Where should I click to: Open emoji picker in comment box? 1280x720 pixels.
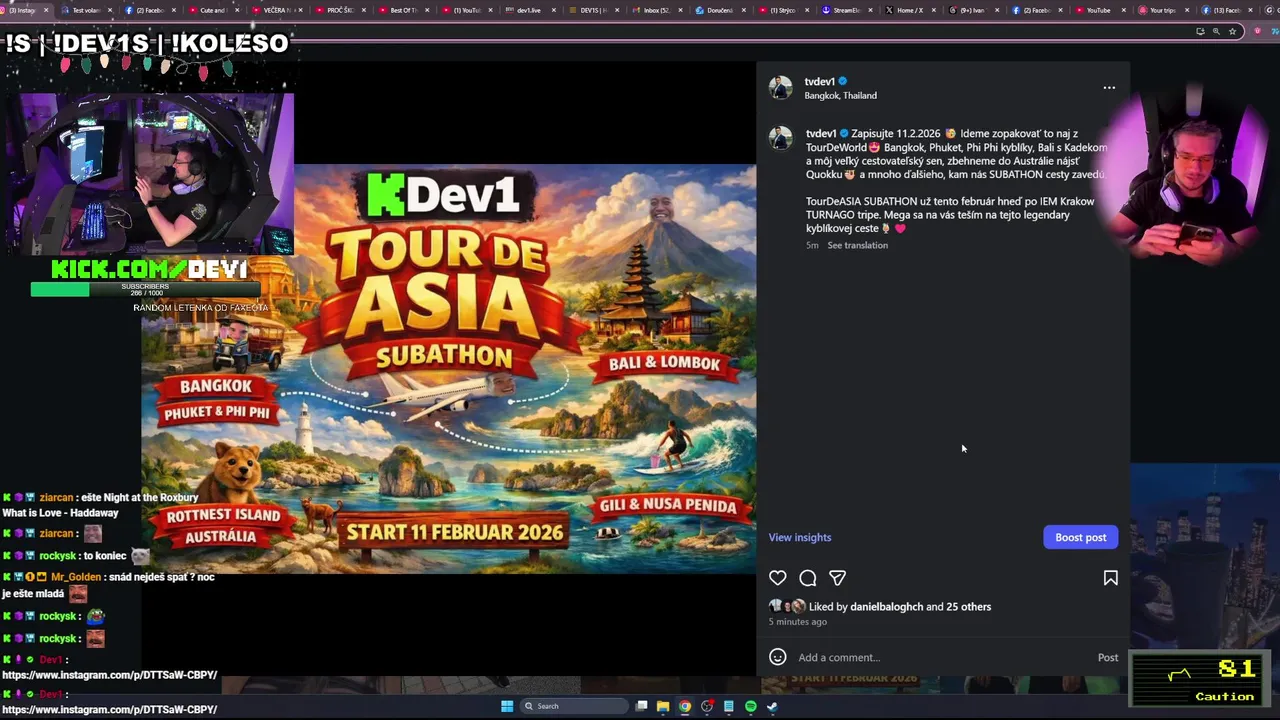(x=778, y=657)
